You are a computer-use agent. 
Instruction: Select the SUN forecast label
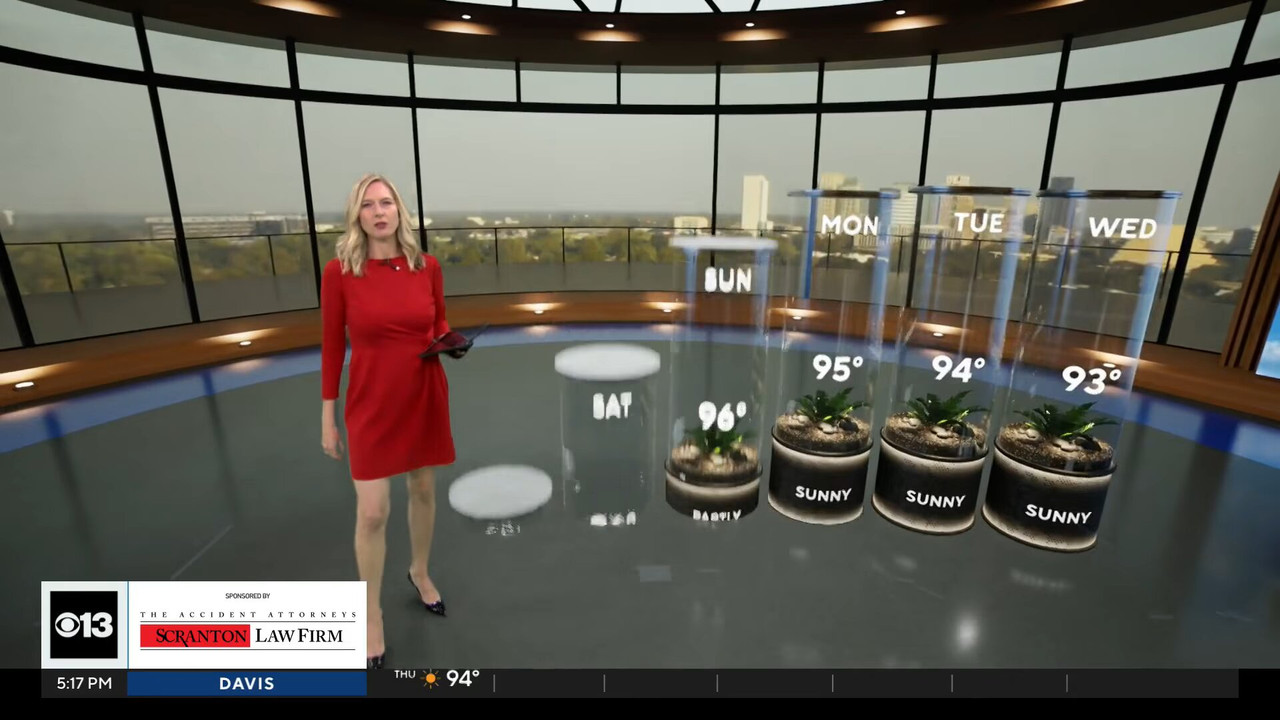pyautogui.click(x=728, y=280)
